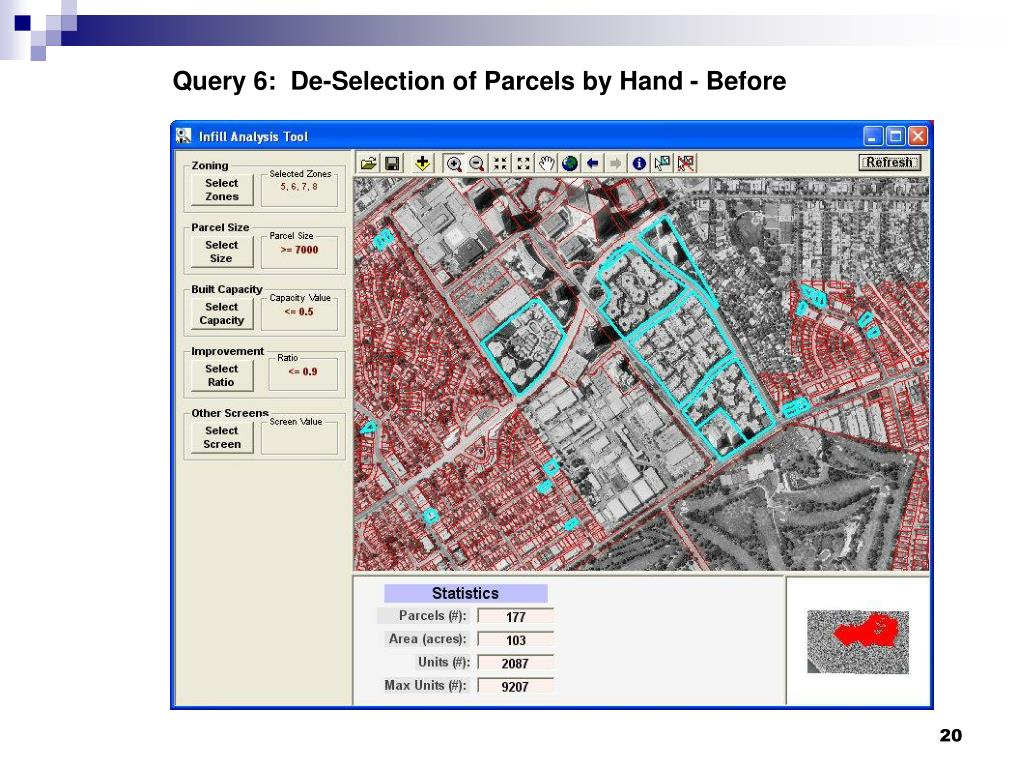The height and width of the screenshot is (768, 1024).
Task: Close the Infill Analysis Tool window
Action: (918, 136)
